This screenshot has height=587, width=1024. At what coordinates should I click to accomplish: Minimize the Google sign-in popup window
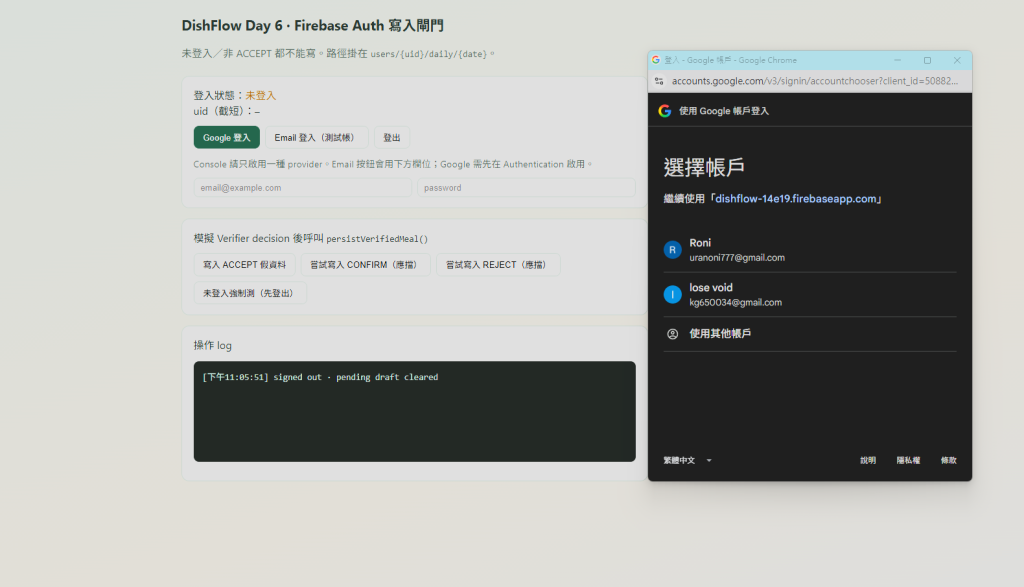pos(898,60)
